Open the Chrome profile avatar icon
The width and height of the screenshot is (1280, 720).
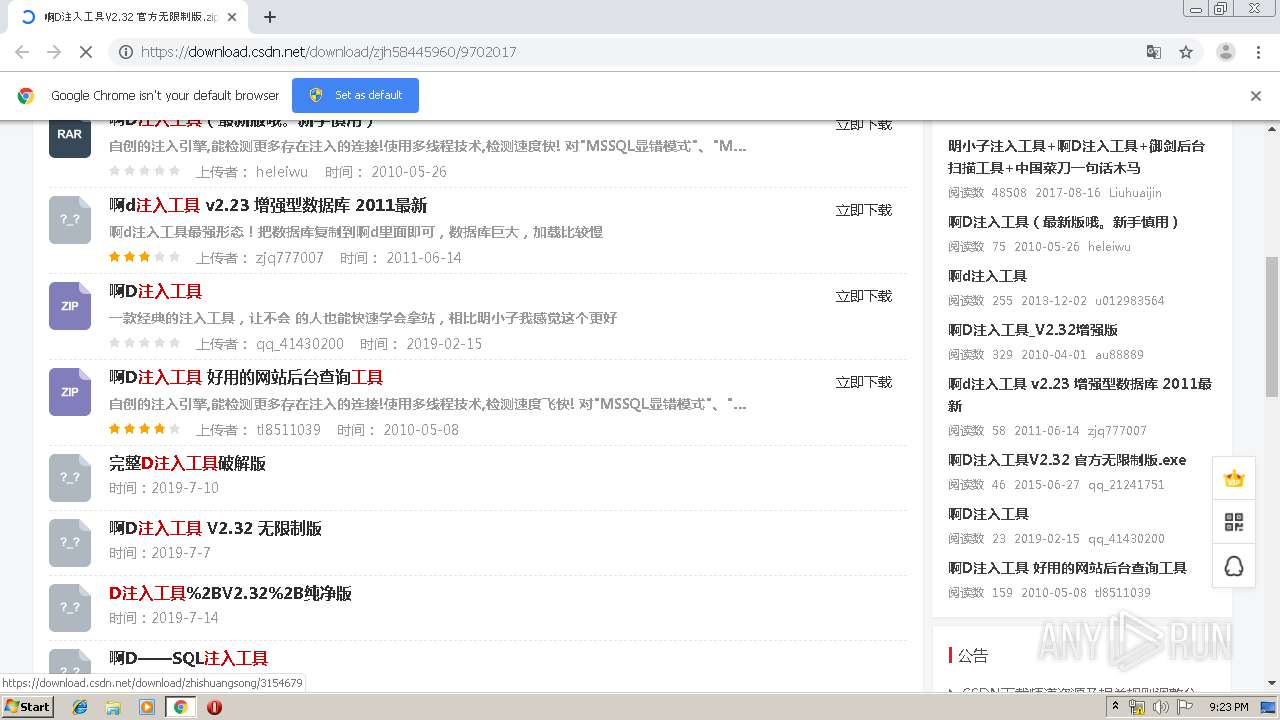click(1225, 52)
